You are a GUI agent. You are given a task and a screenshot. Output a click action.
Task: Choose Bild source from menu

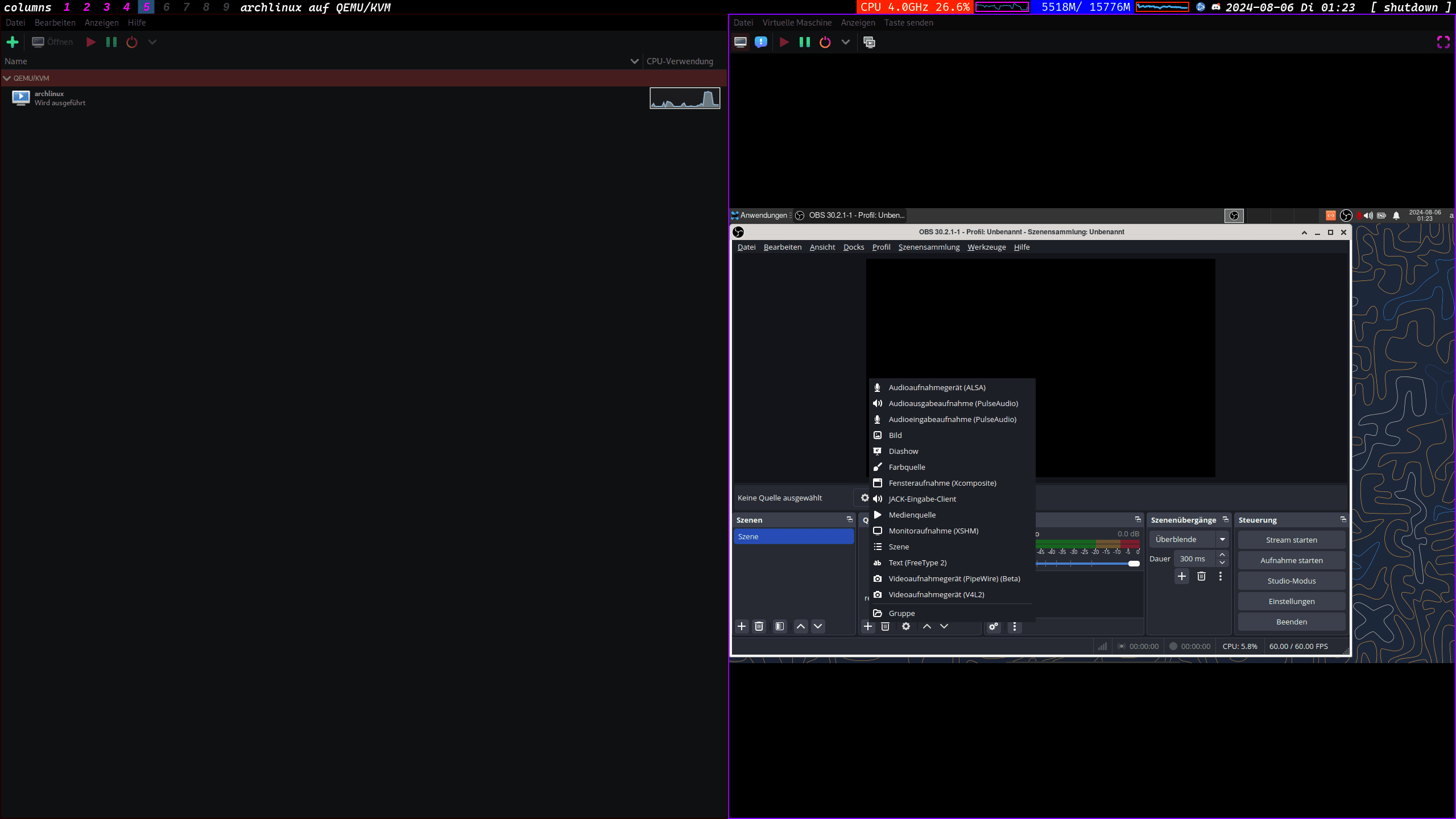(x=952, y=435)
